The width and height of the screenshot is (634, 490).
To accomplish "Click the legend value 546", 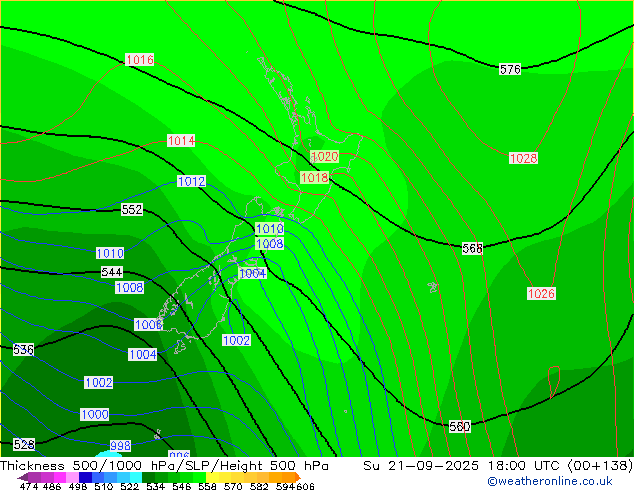I will coord(182,486).
